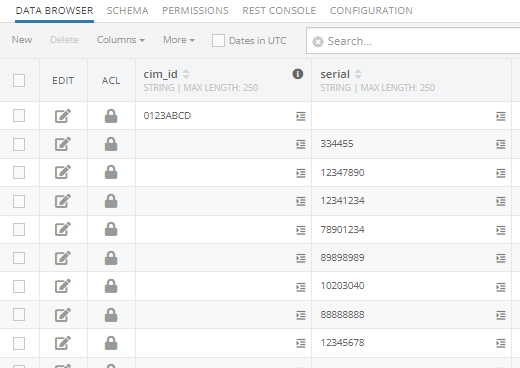Open the ACL lock for serial 334455

[111, 144]
